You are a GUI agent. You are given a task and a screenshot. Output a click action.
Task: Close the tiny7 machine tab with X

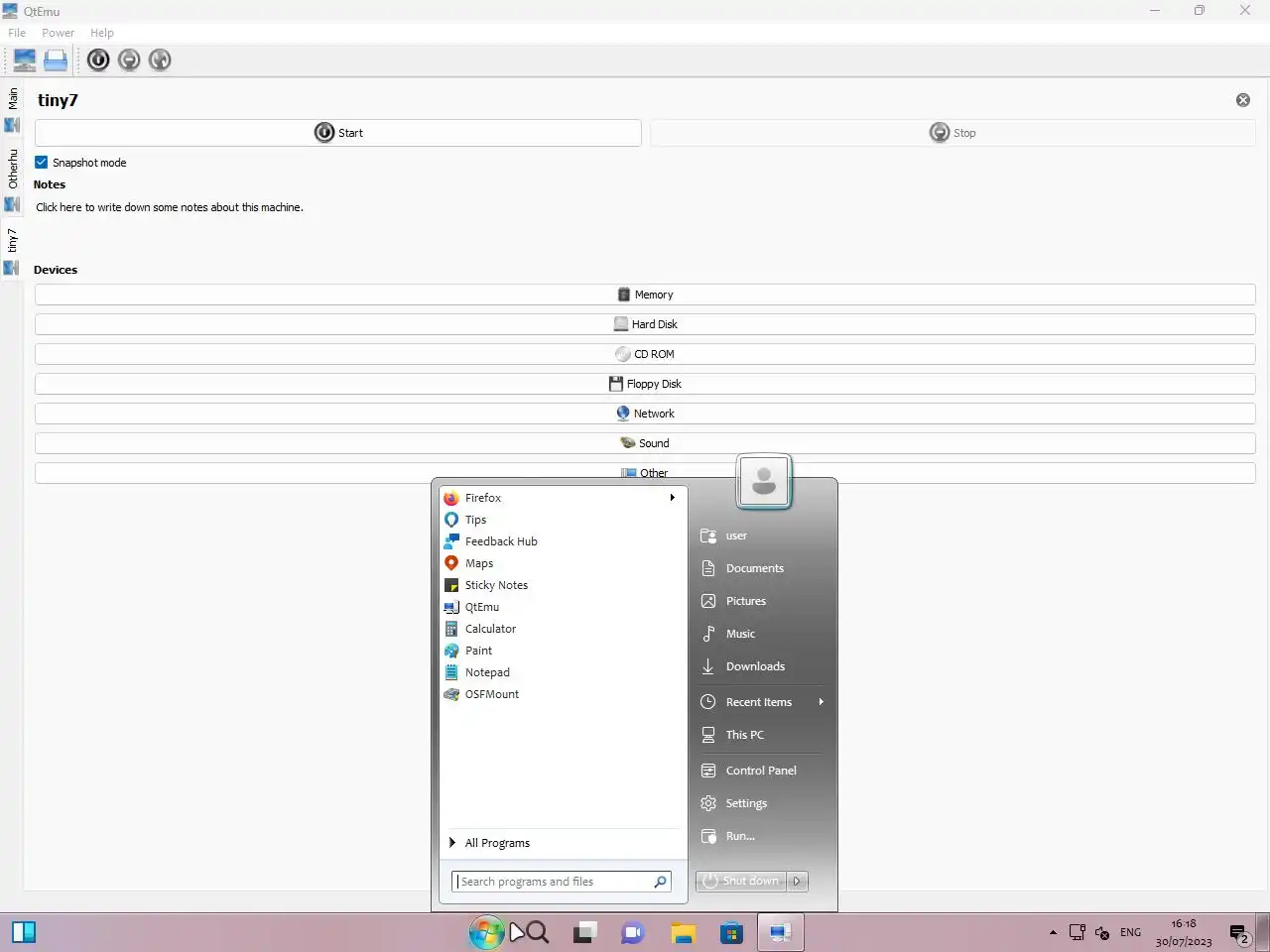(1243, 100)
